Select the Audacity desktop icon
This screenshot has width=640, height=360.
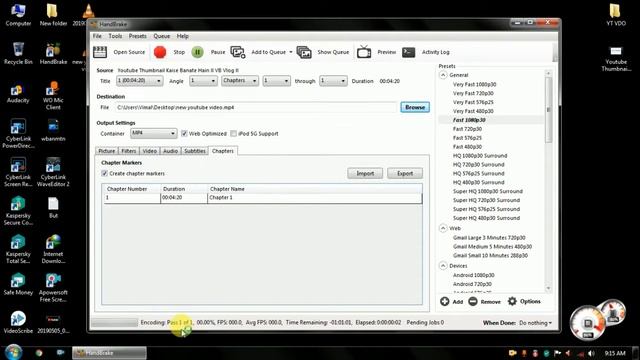pyautogui.click(x=18, y=92)
